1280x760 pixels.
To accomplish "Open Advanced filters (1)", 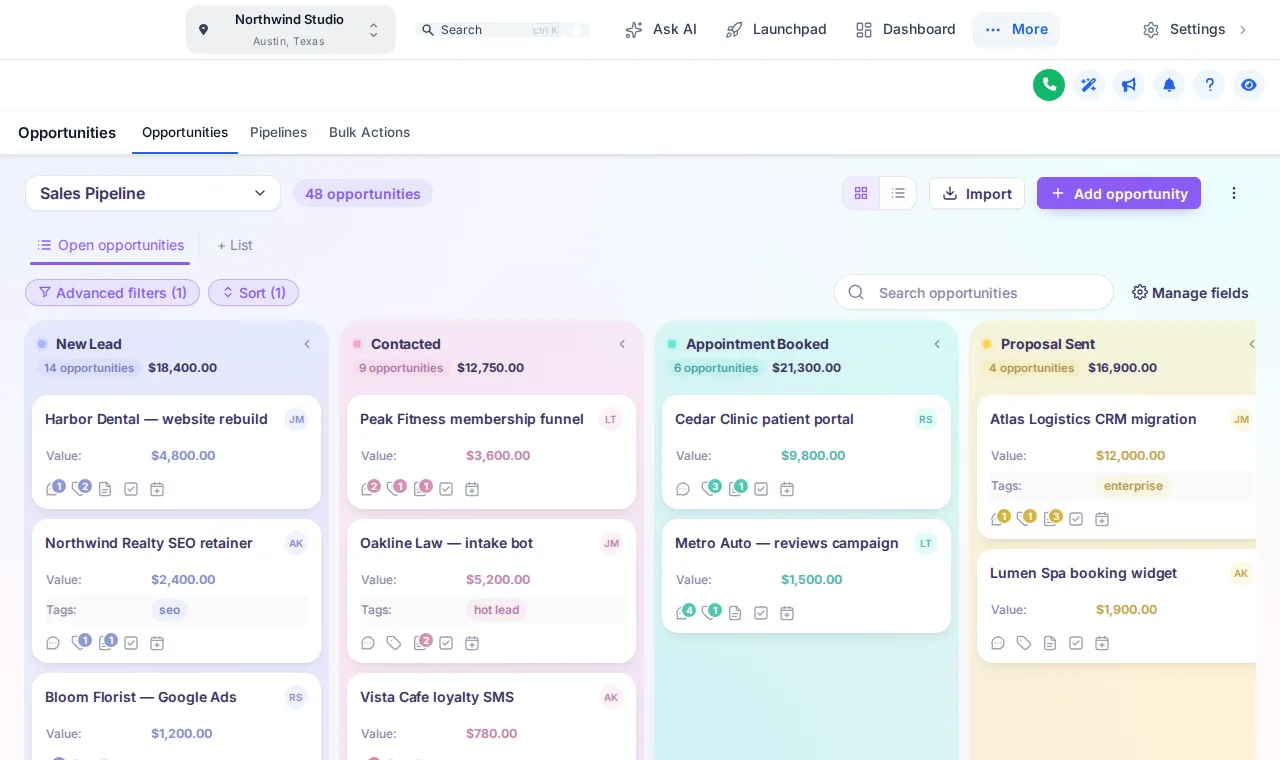I will [x=112, y=293].
